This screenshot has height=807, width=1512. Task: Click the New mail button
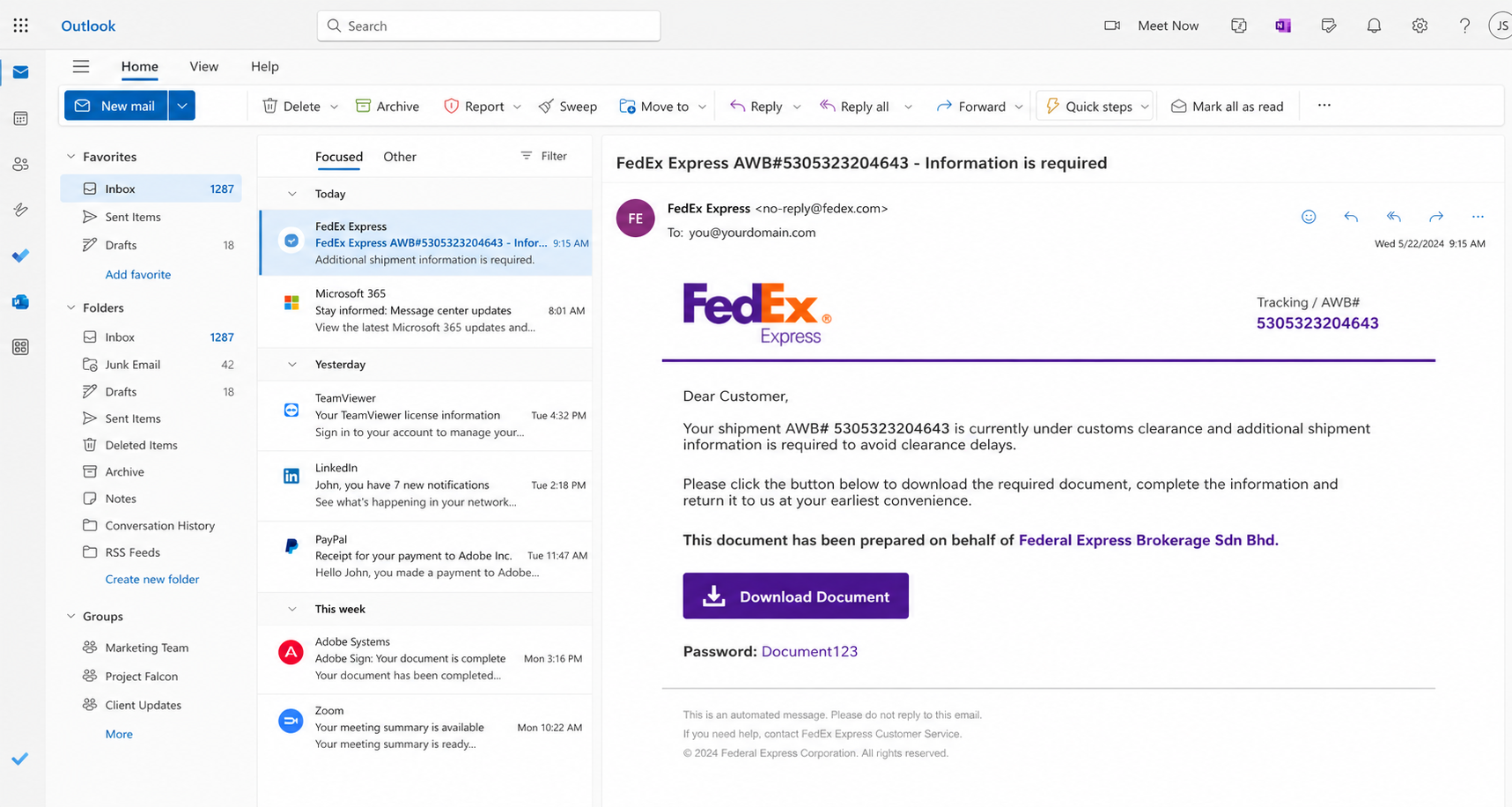point(115,106)
